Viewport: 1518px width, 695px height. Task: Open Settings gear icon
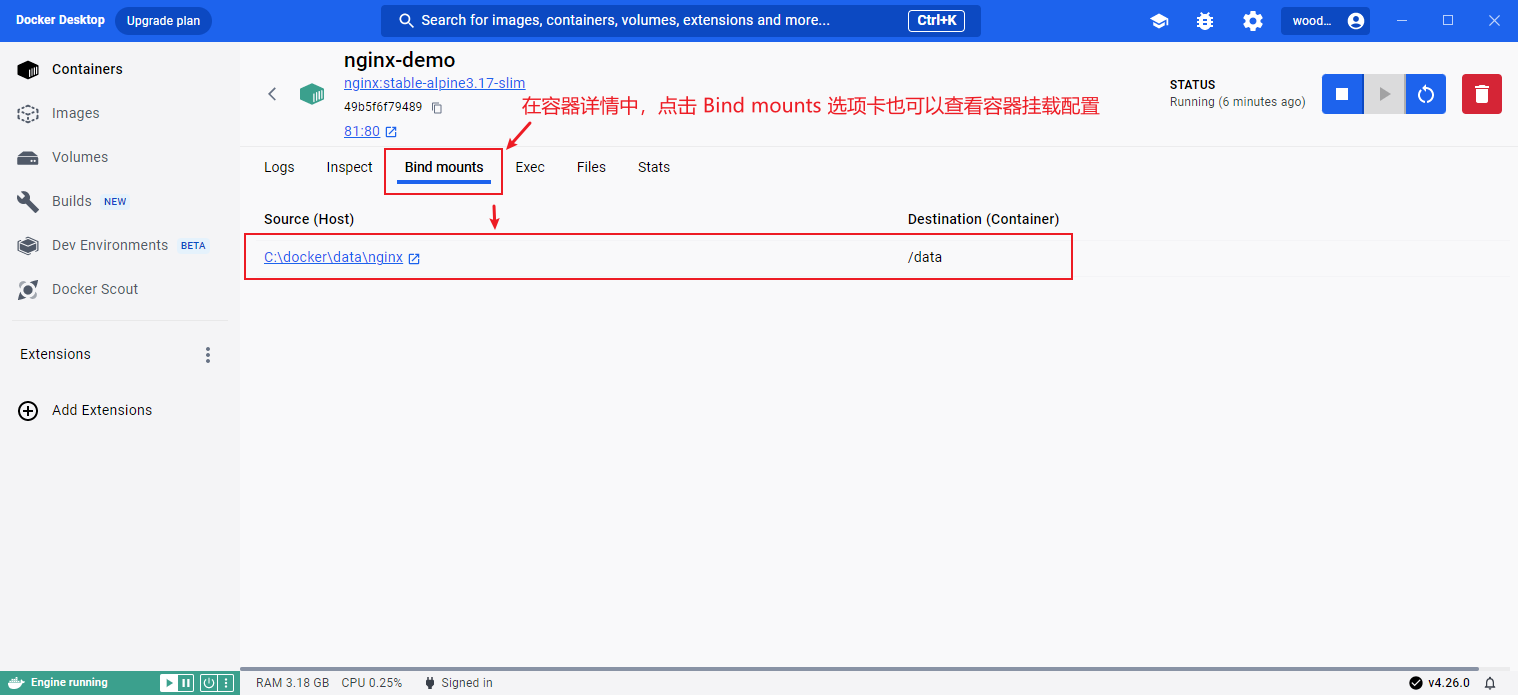coord(1253,21)
